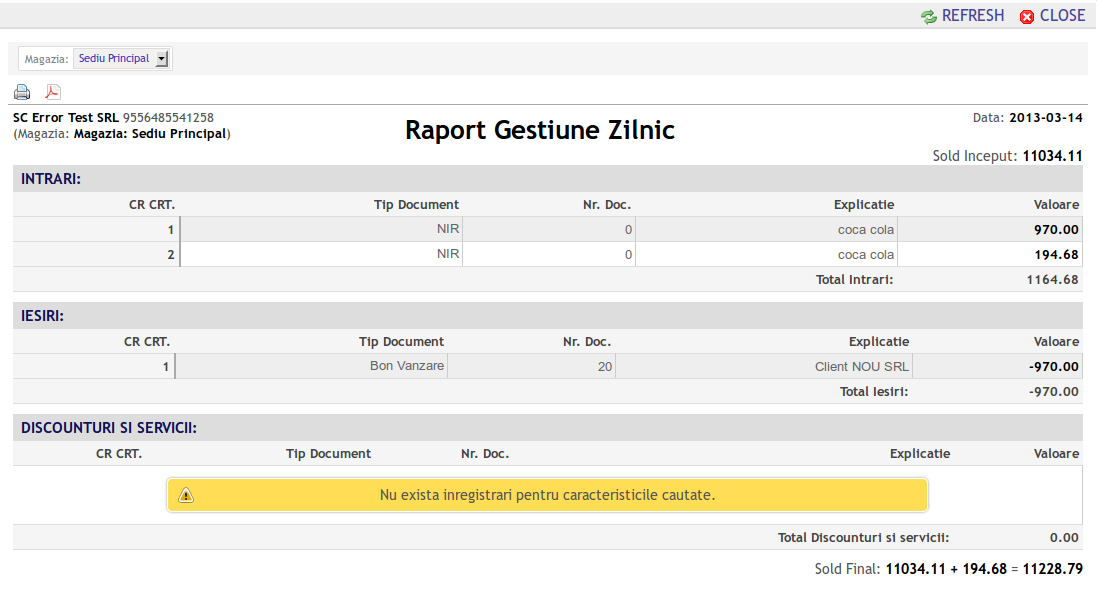Click the Magazia dropdown arrow
Screen dimensions: 1097x608
[163, 58]
